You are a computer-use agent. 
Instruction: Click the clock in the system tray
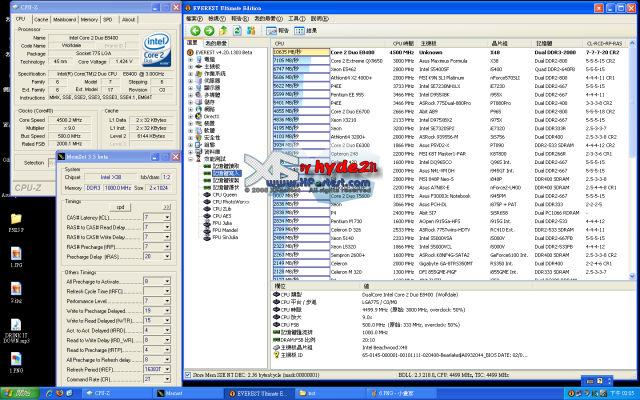point(622,393)
